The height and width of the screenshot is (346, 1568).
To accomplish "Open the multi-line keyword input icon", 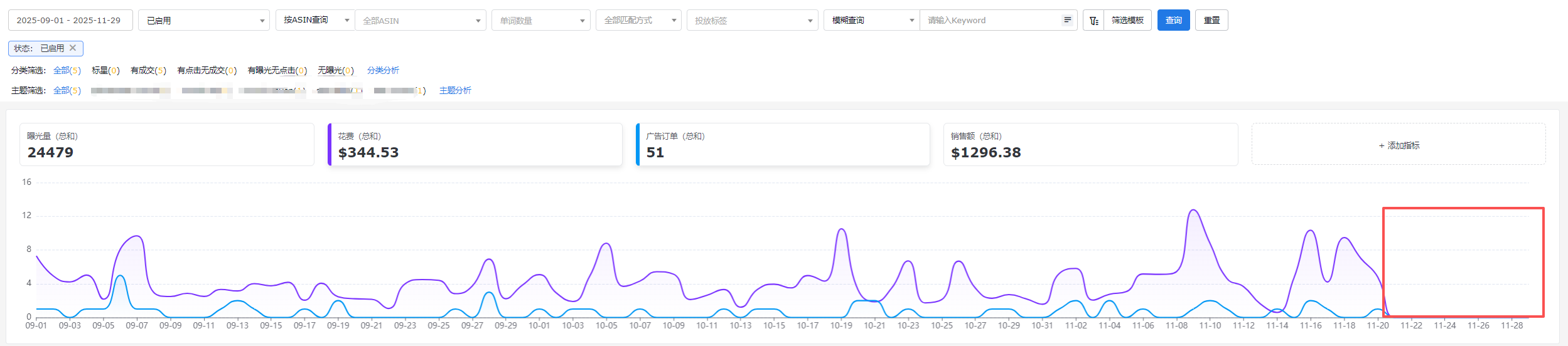I will click(1067, 20).
